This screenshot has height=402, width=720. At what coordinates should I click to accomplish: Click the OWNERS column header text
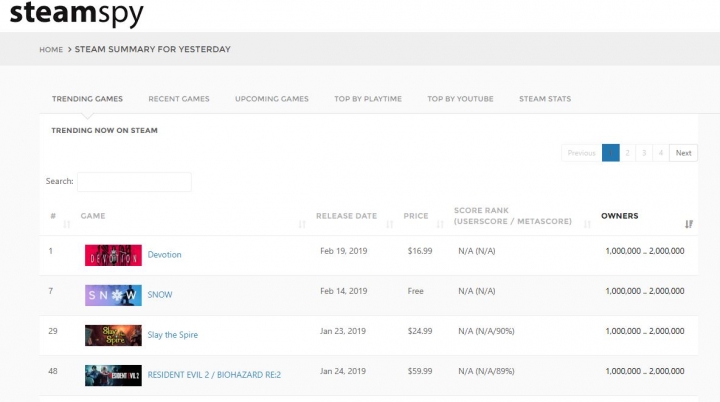click(619, 216)
